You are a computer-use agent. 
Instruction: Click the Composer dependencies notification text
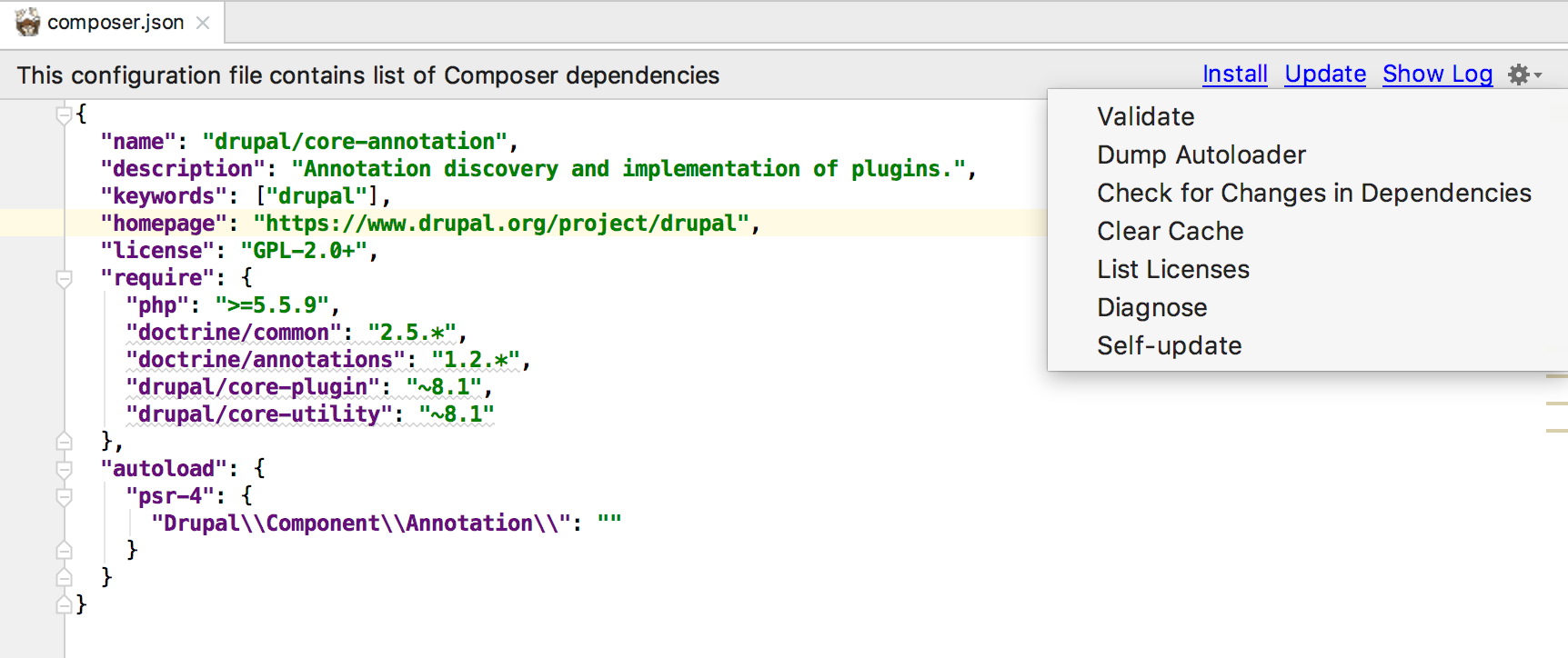pos(368,75)
